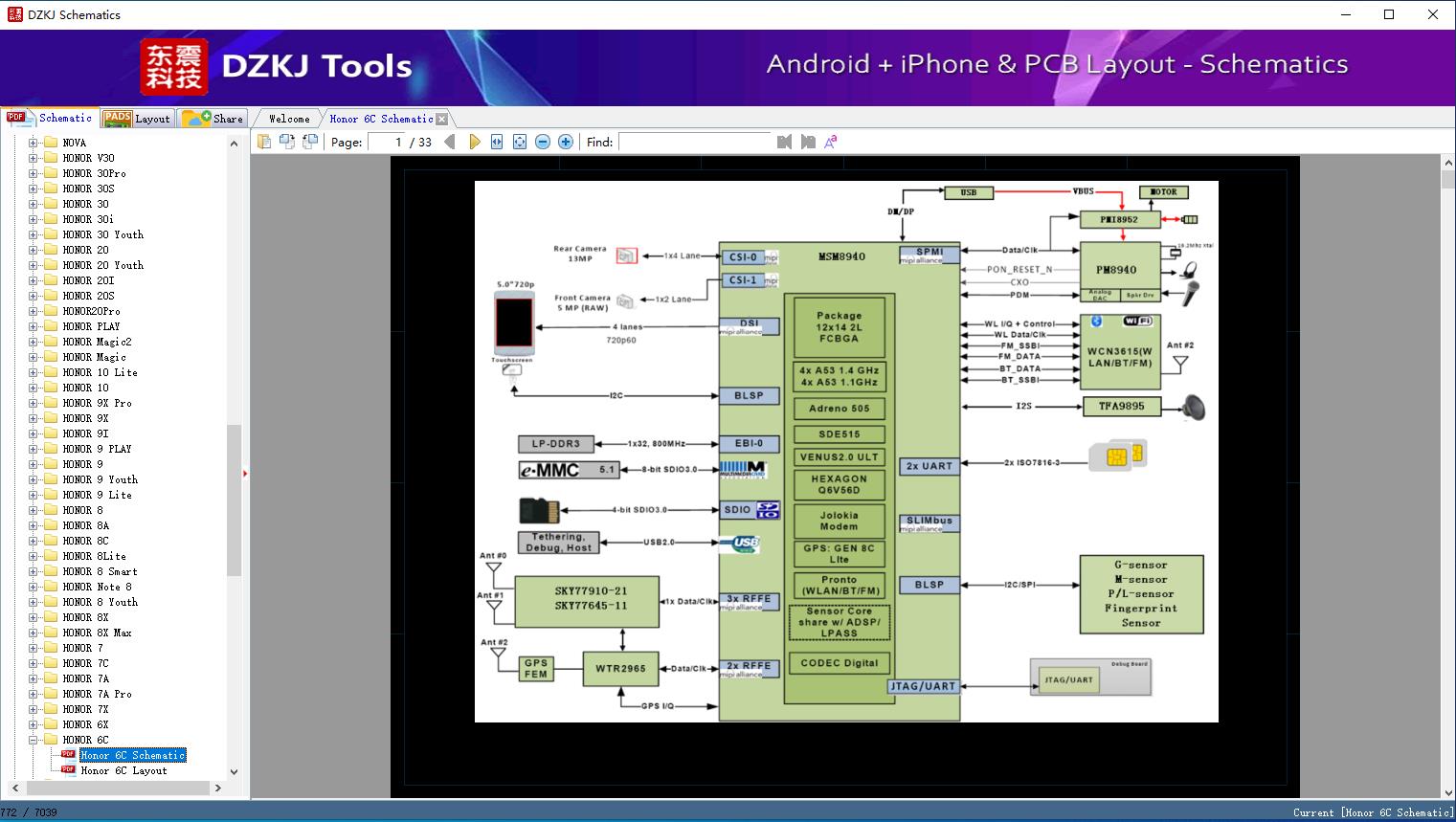Collapse the HONOR 6C tree node

point(33,740)
